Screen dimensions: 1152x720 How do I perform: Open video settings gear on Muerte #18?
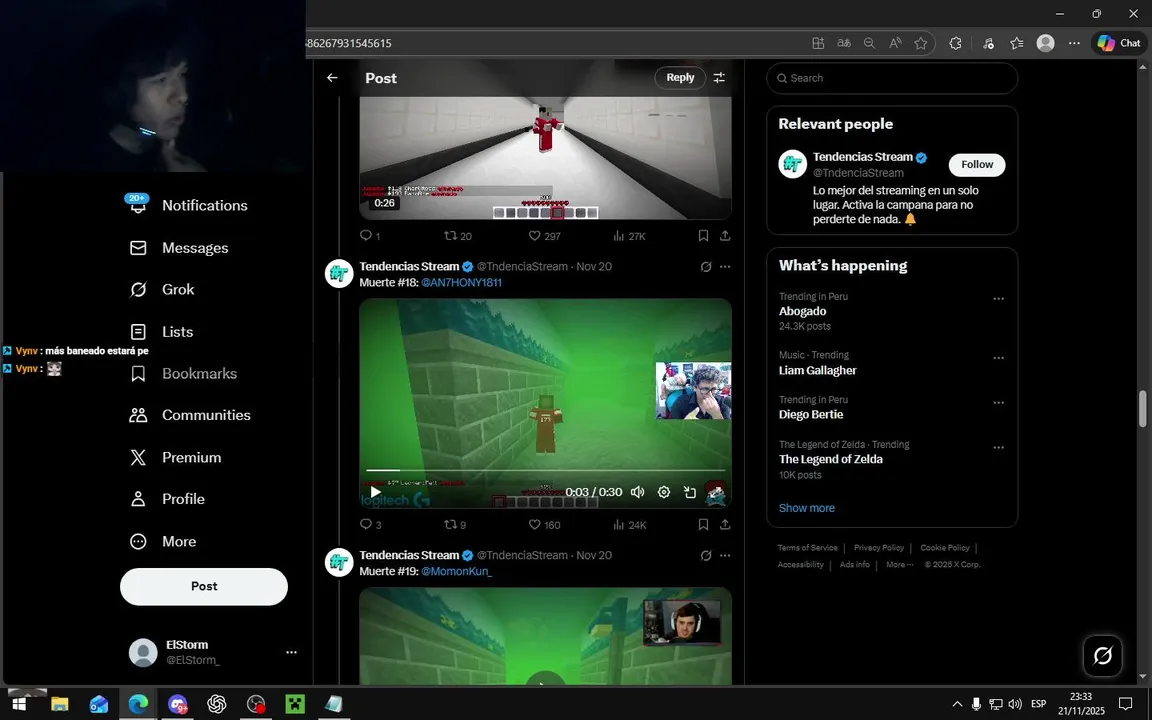coord(663,492)
